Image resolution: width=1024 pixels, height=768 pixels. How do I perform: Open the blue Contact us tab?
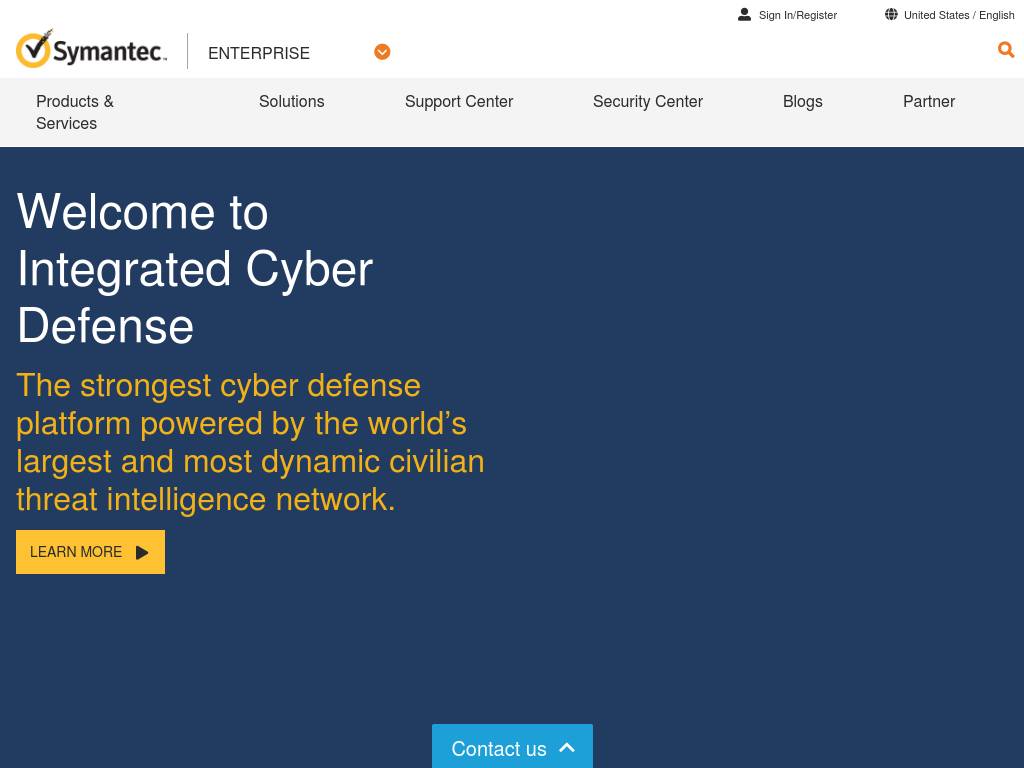[499, 748]
